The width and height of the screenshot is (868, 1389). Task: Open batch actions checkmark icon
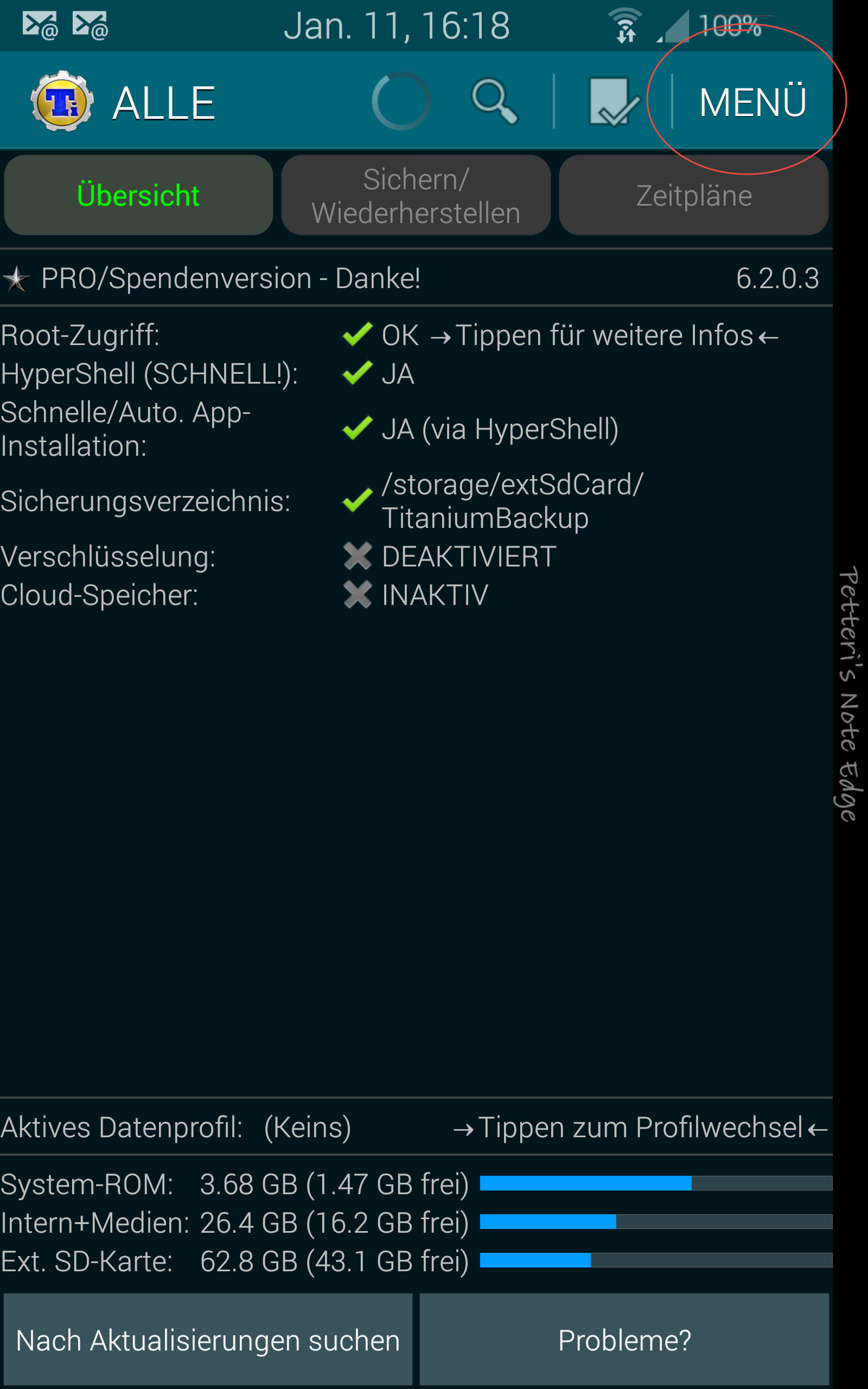pyautogui.click(x=614, y=101)
